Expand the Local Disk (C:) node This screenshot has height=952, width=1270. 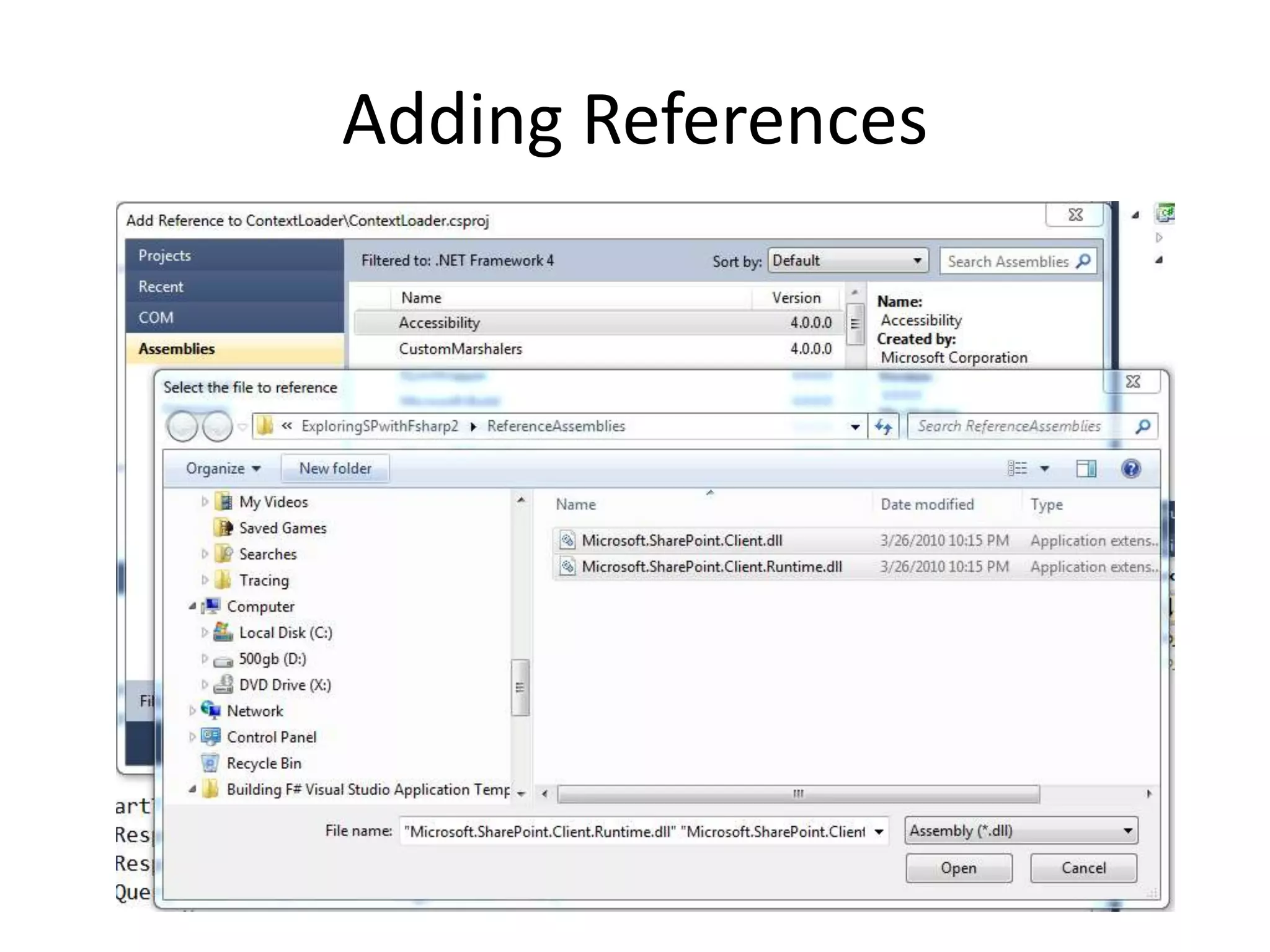point(204,632)
